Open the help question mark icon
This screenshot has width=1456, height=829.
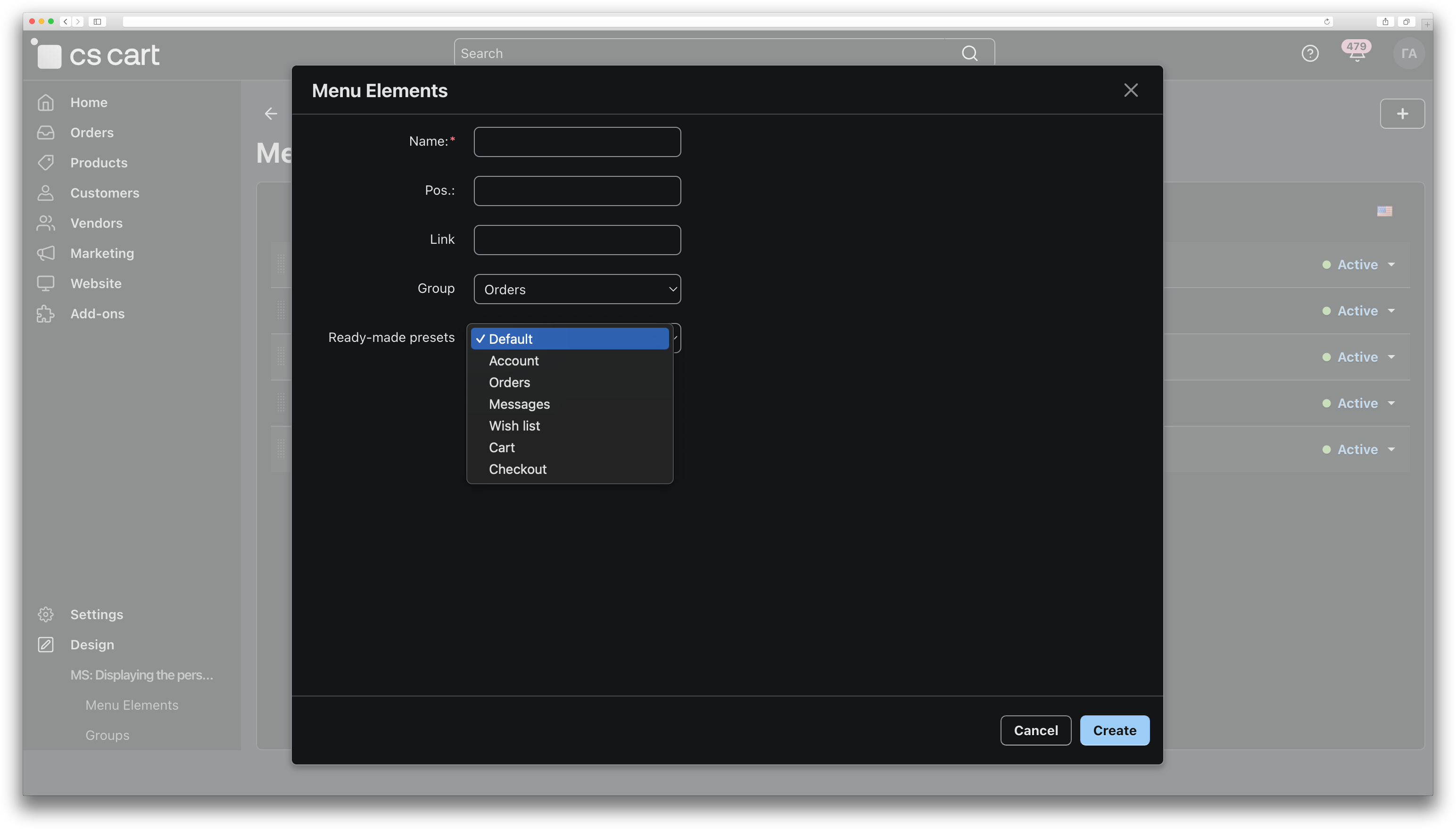point(1310,53)
